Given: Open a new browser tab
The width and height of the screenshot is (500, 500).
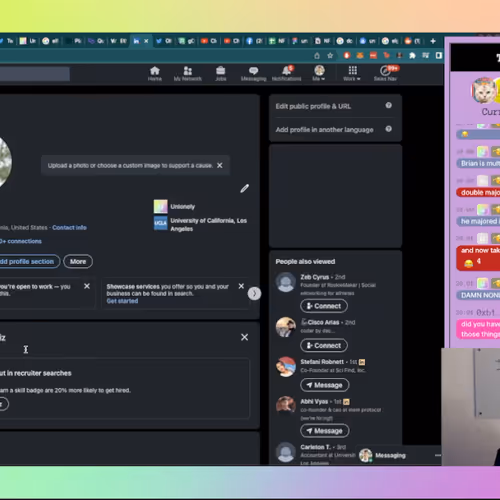Looking at the screenshot, I should click(433, 41).
